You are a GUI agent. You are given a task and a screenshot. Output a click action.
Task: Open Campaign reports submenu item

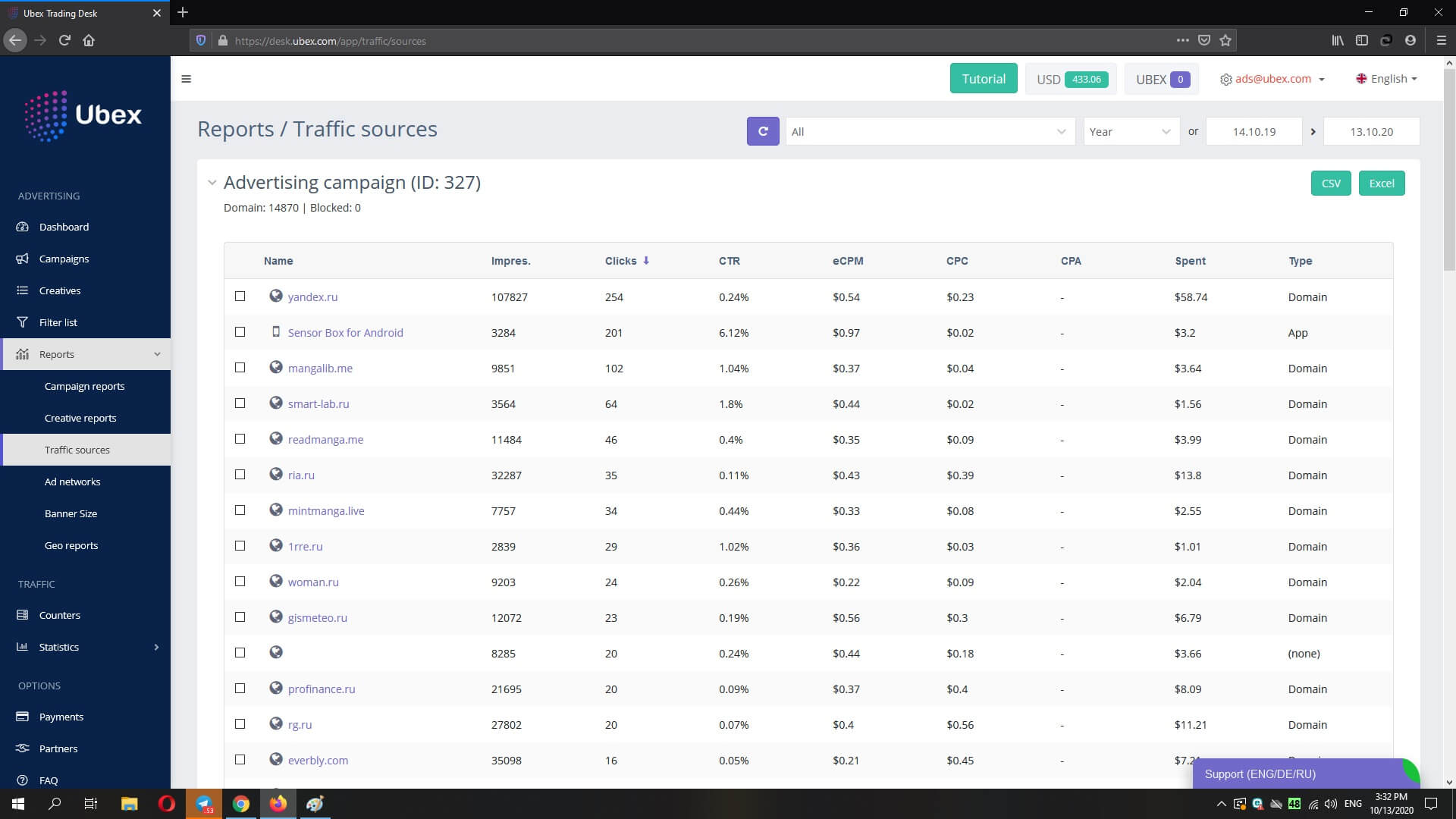(x=84, y=386)
